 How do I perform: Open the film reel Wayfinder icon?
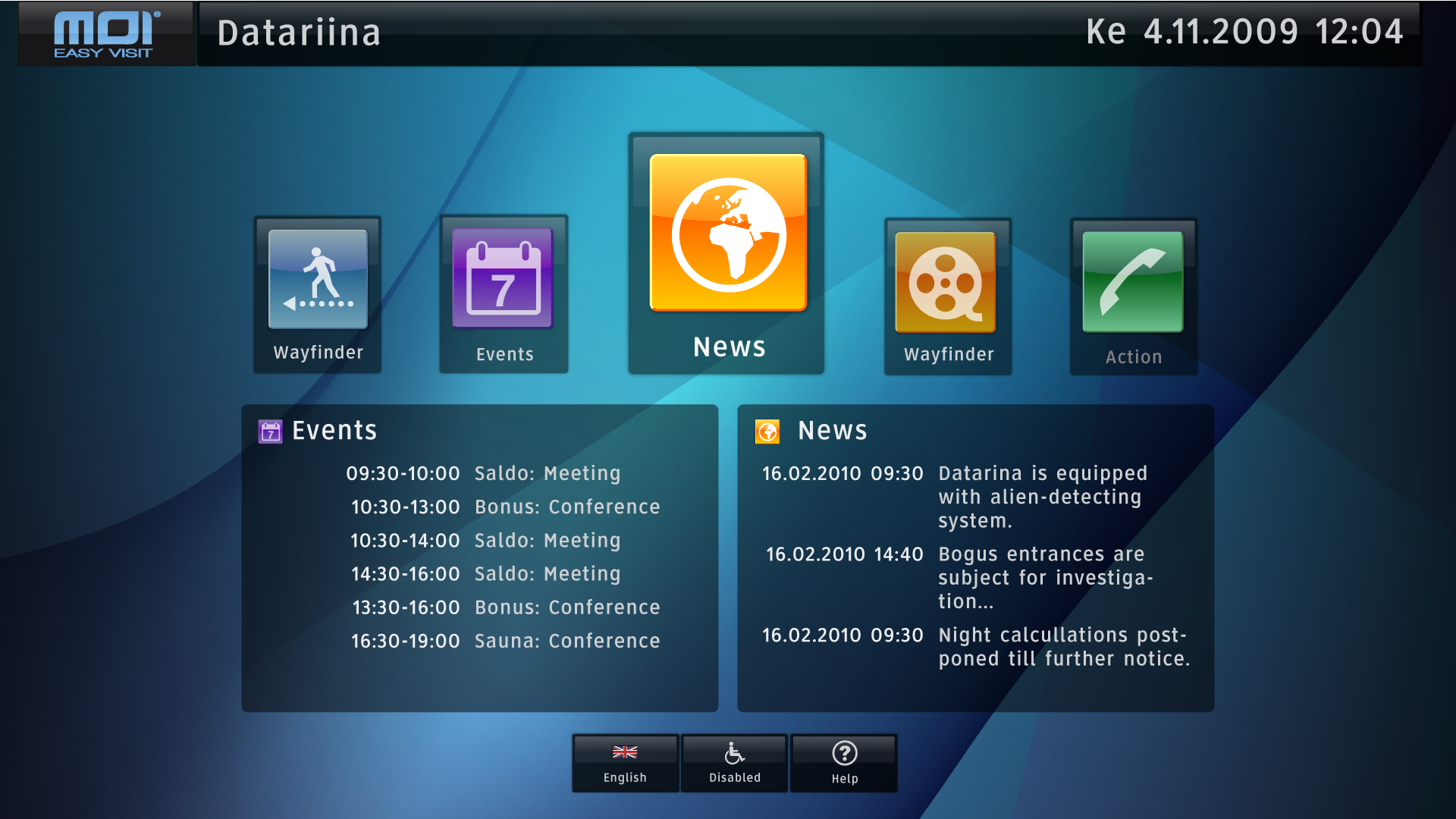click(946, 282)
